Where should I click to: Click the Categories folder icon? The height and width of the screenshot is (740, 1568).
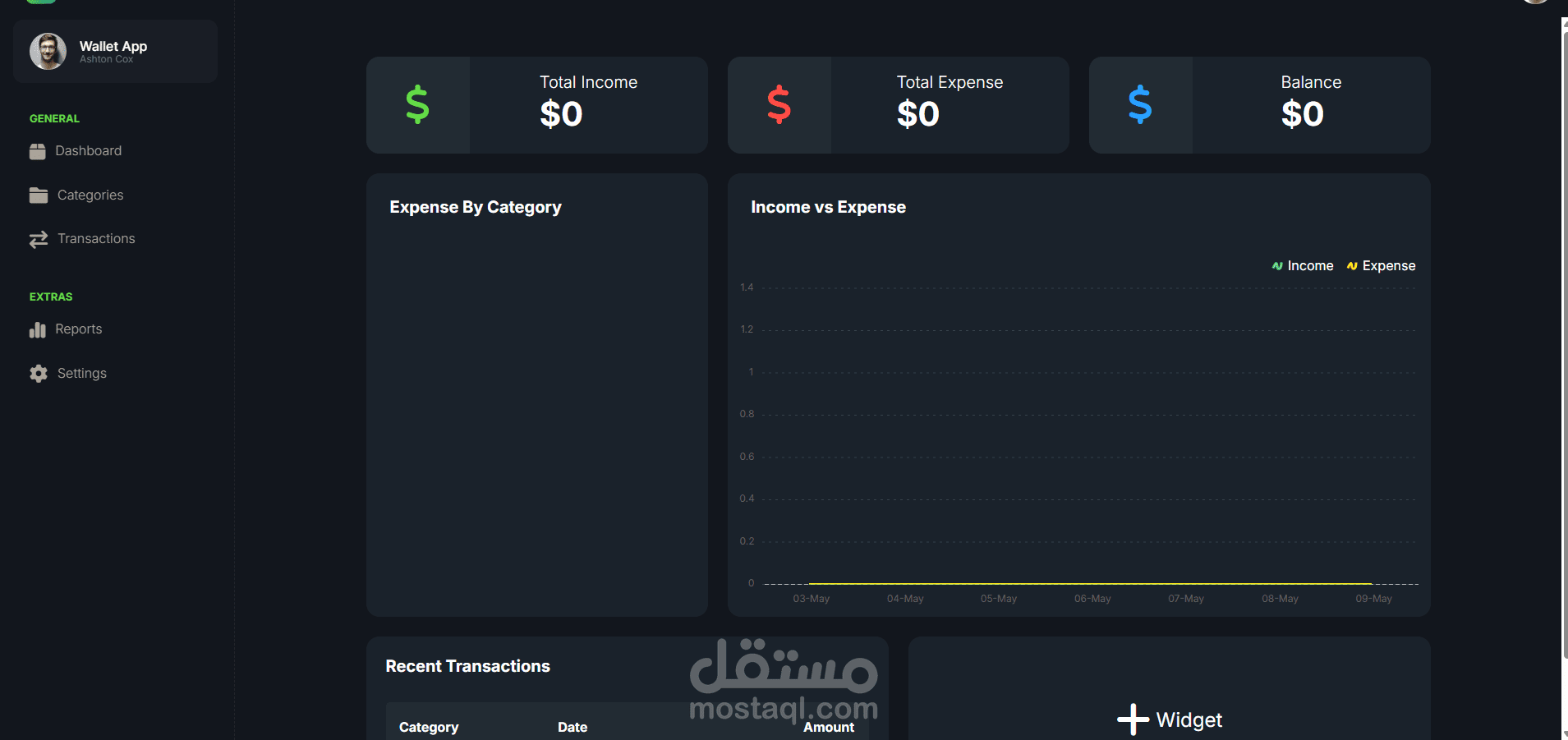click(x=39, y=195)
